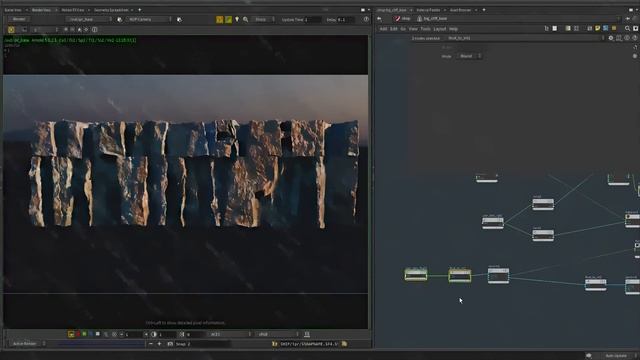Viewport: 640px width, 360px height.
Task: Click the camera snapshot icon
Action: point(170,344)
